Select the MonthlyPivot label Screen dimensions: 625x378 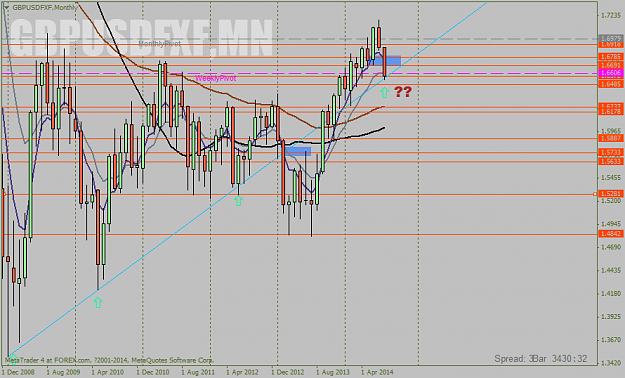(x=159, y=43)
